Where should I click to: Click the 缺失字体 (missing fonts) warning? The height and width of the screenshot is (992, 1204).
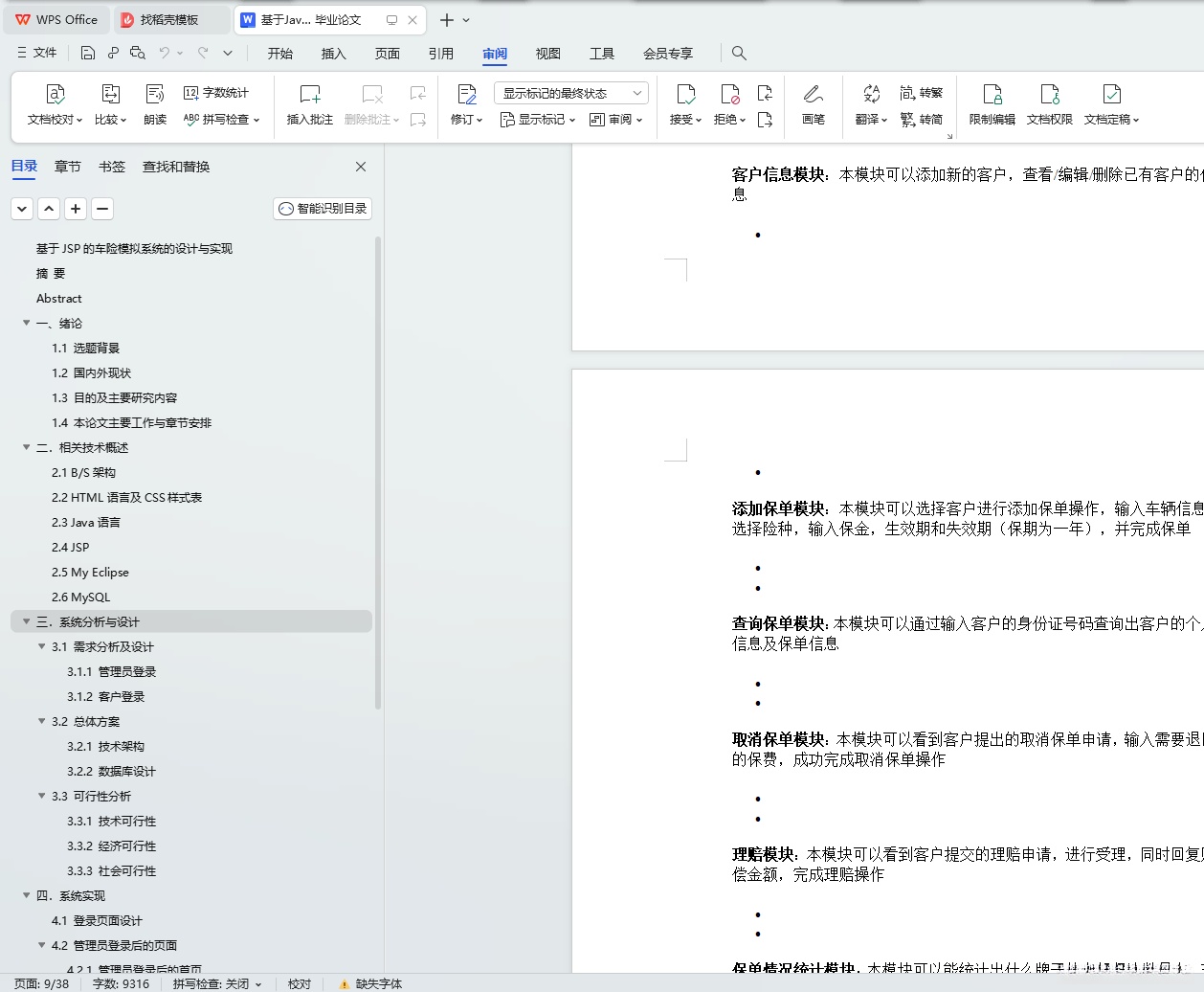[x=371, y=983]
